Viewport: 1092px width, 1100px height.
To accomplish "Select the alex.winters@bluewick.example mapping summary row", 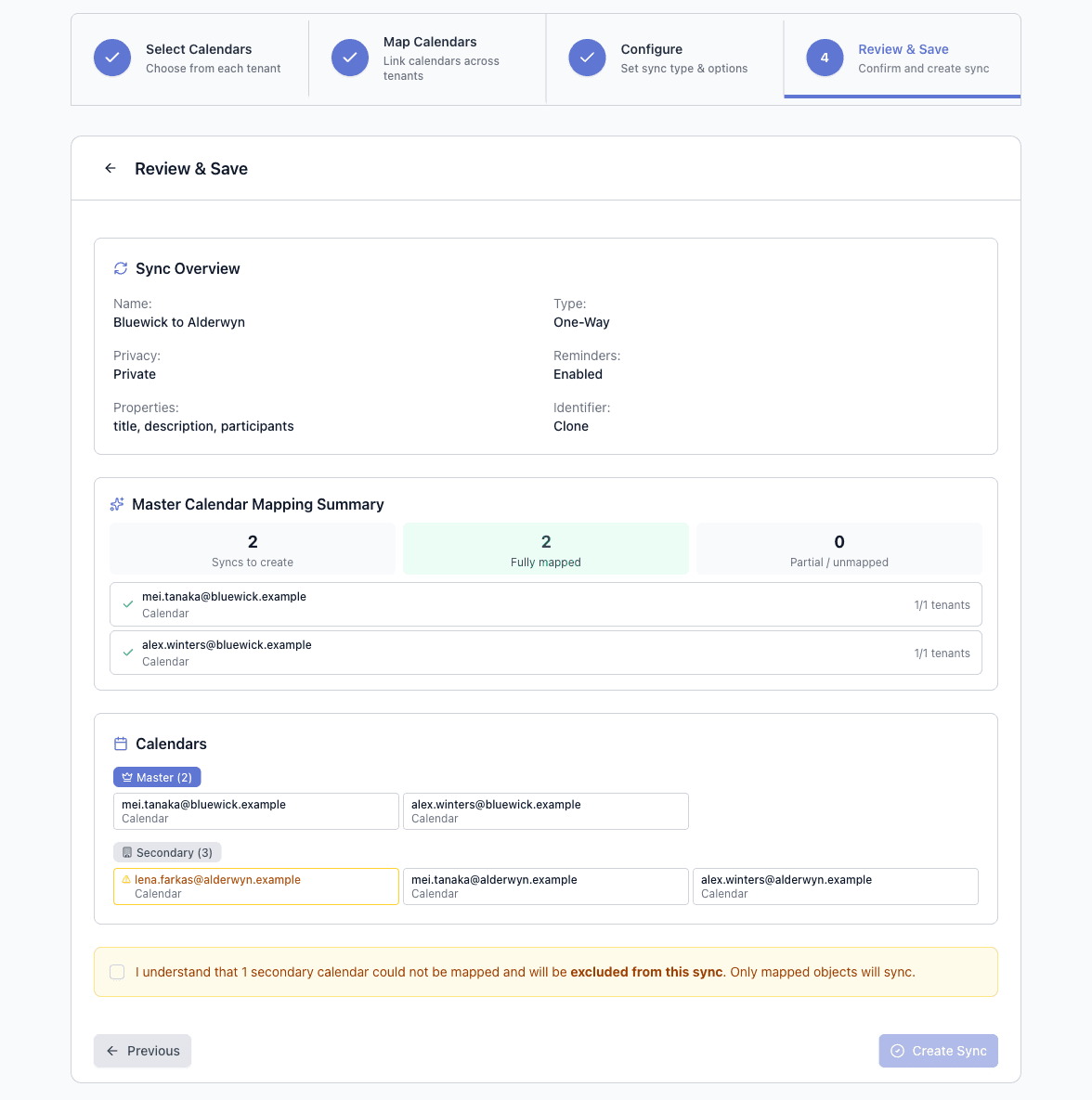I will [x=546, y=653].
